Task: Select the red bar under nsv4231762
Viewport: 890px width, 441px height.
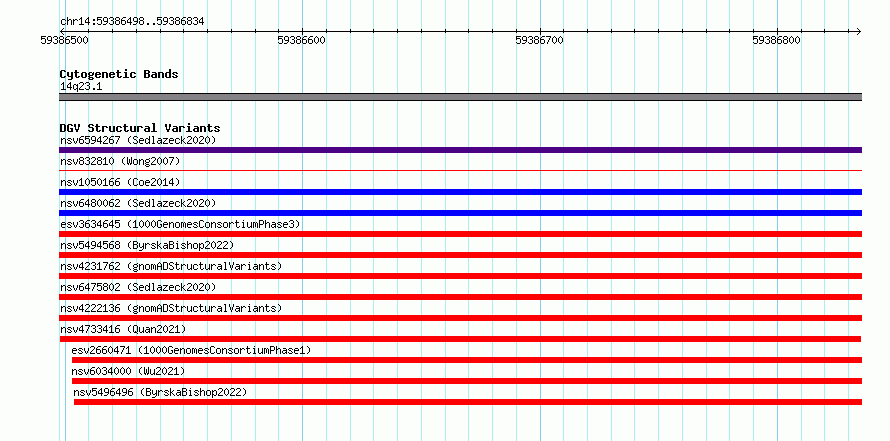Action: coord(460,276)
